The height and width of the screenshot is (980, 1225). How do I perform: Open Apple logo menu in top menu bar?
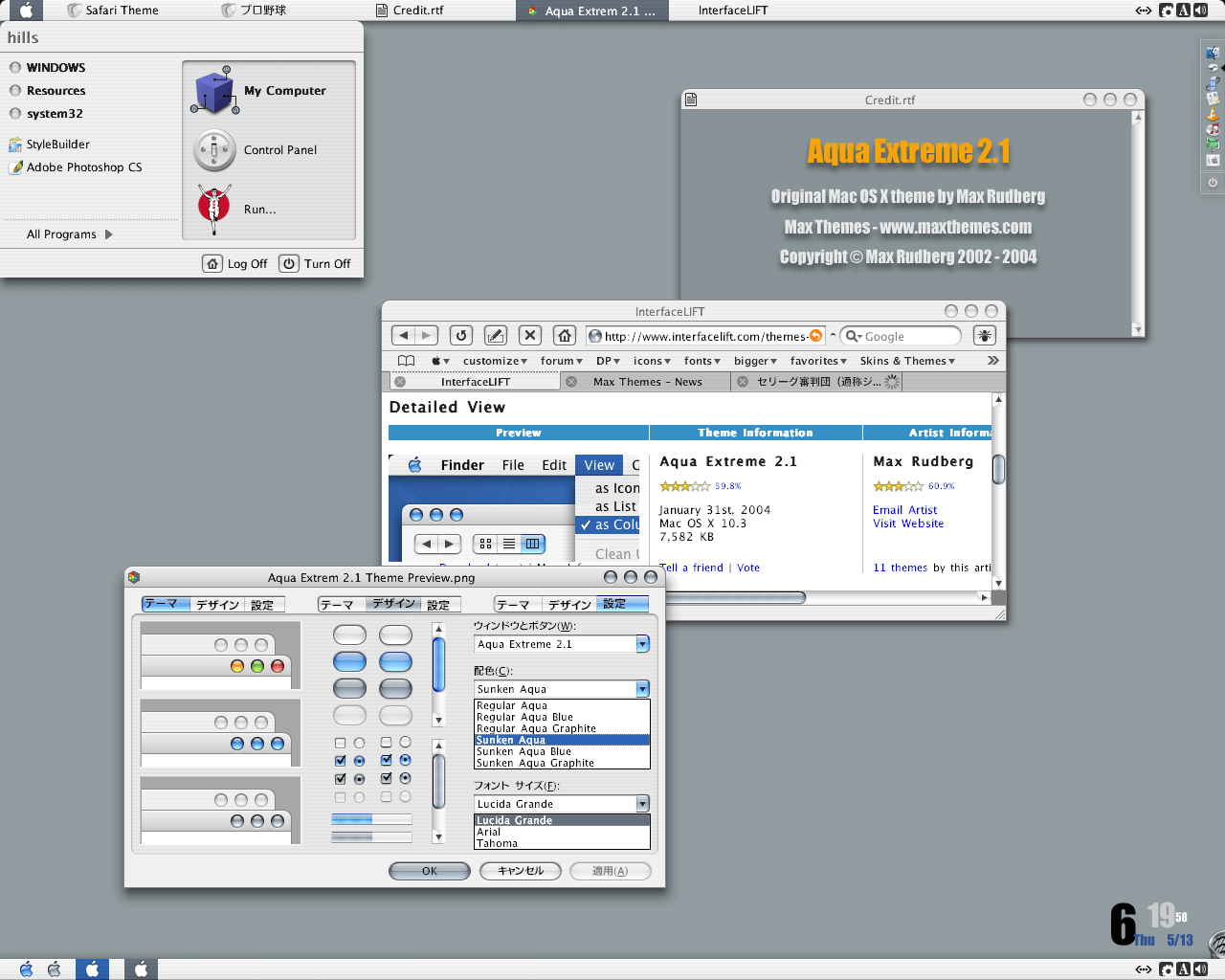coord(26,11)
